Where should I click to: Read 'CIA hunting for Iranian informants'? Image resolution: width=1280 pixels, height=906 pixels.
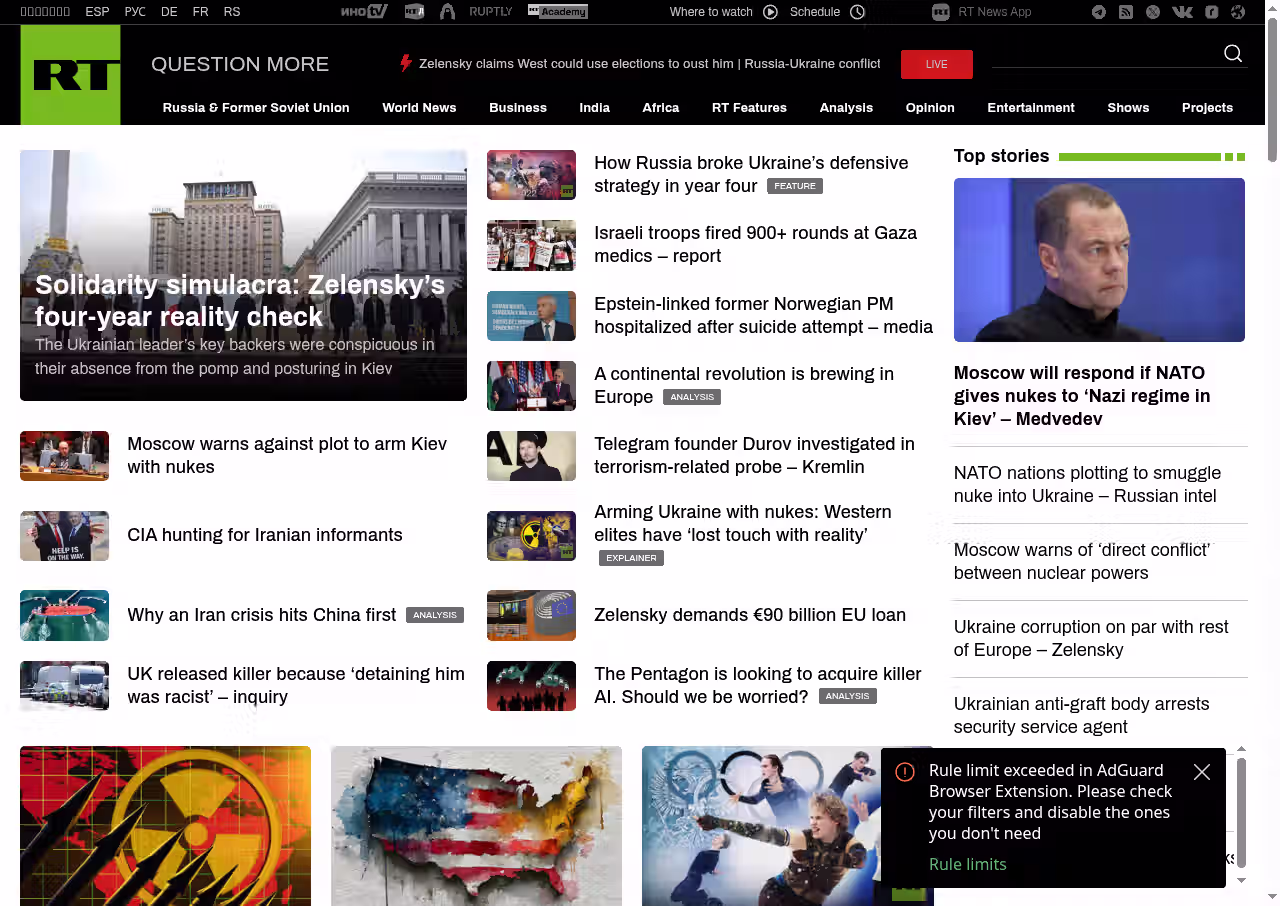click(x=265, y=535)
